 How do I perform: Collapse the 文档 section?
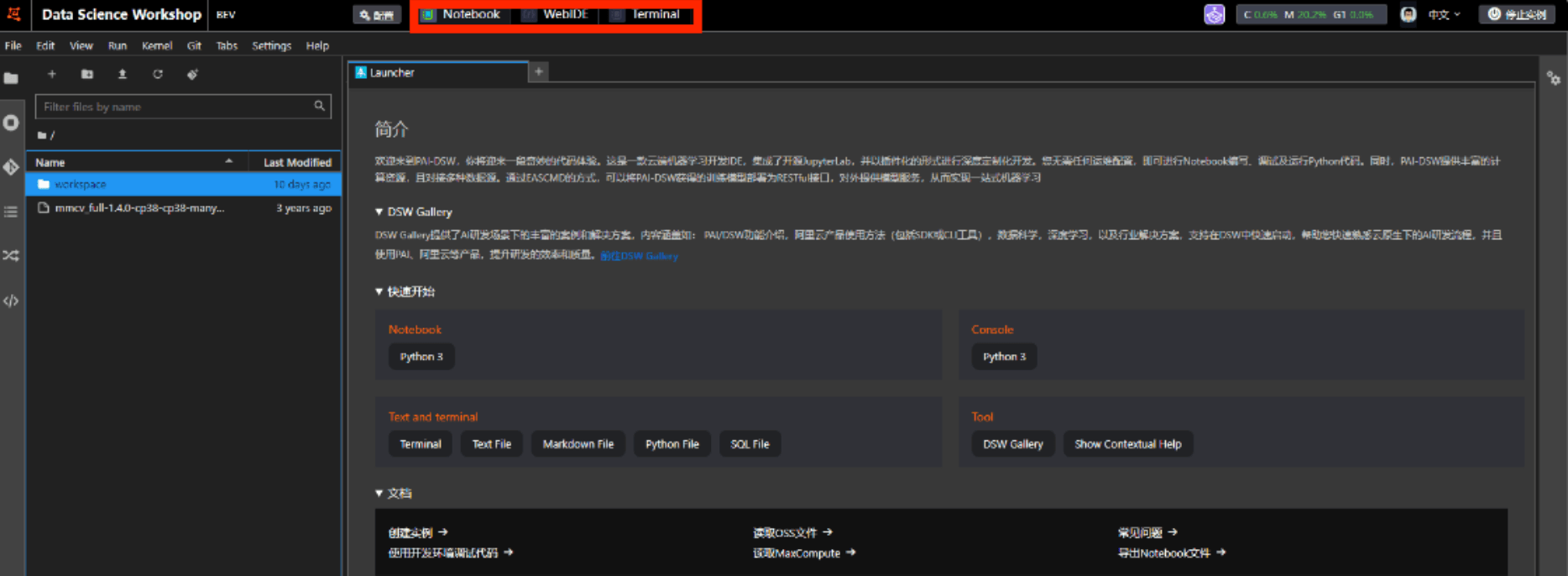pyautogui.click(x=379, y=493)
